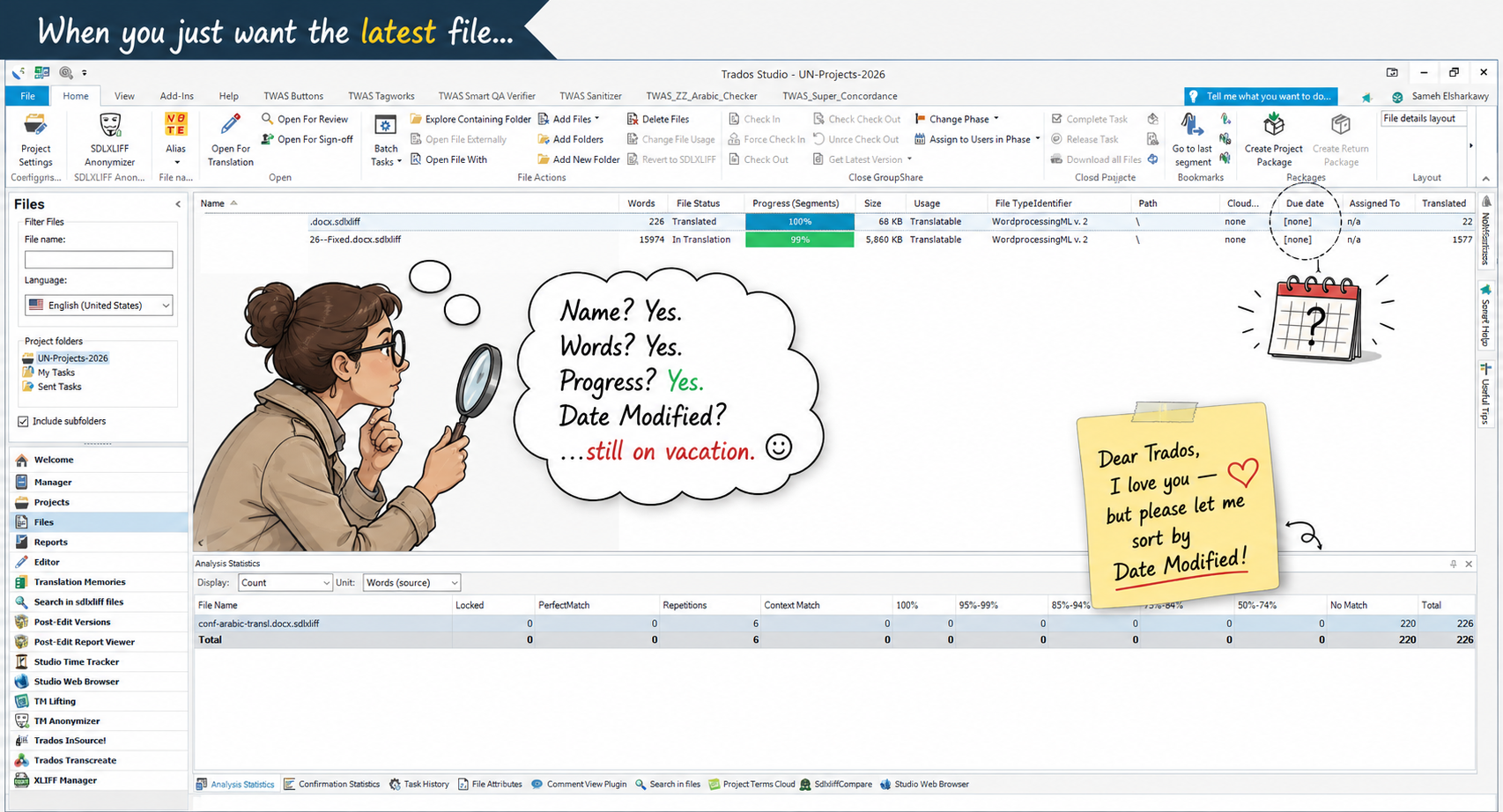
Task: Open the Manager view in the sidebar
Action: pos(100,482)
